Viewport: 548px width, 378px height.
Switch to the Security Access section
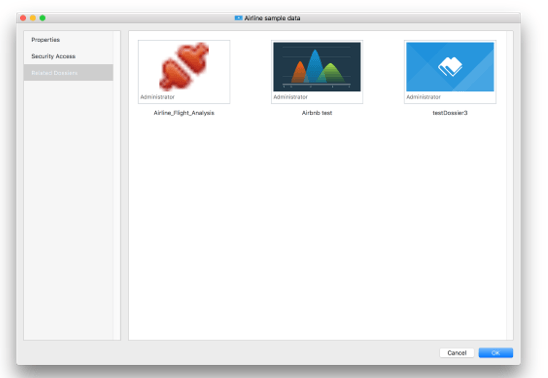pos(53,56)
